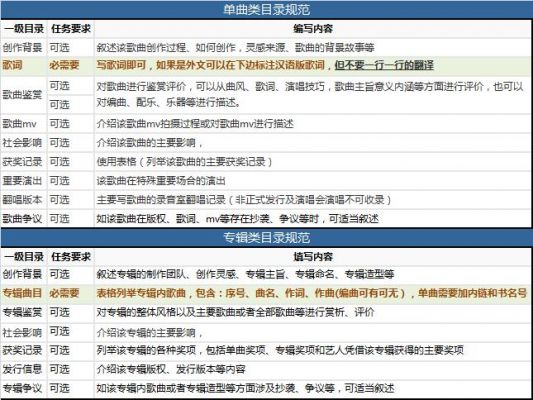Select 创作背景 cell in the 专辑类 table
Image resolution: width=533 pixels, height=400 pixels.
click(22, 274)
